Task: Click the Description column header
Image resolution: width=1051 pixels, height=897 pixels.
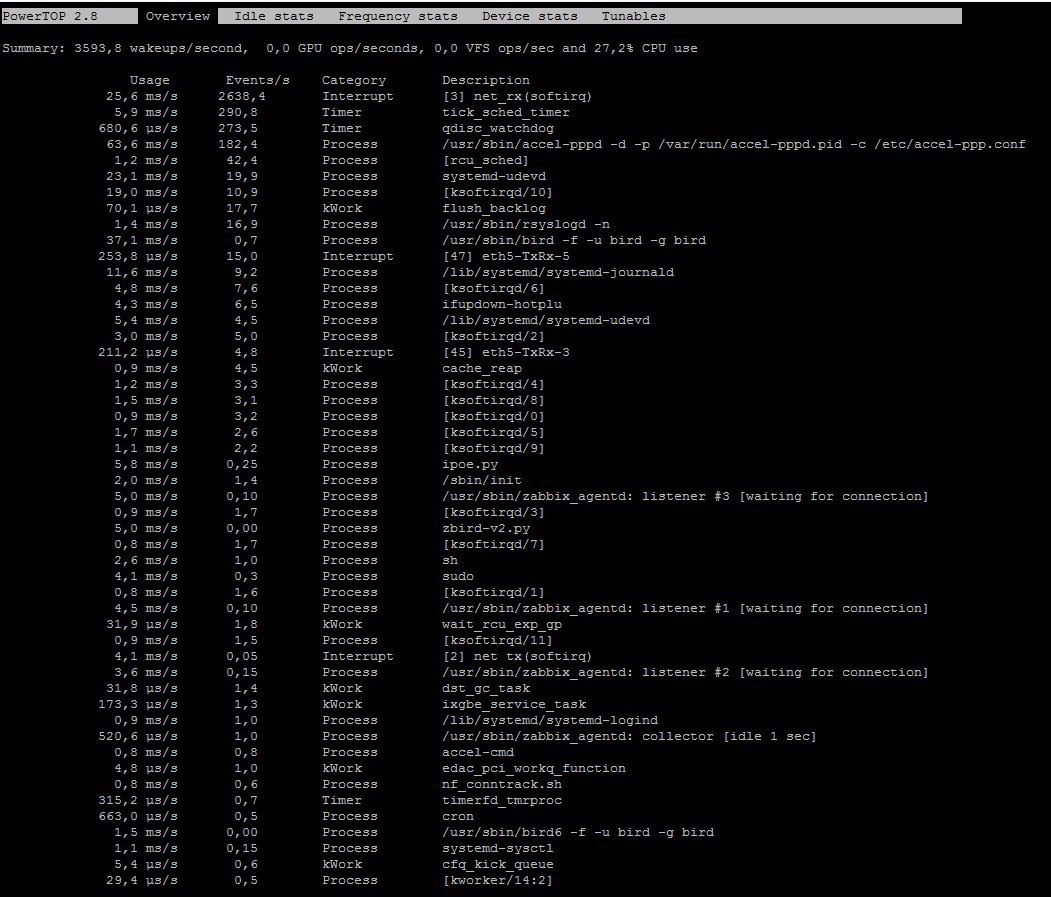Action: (x=486, y=80)
